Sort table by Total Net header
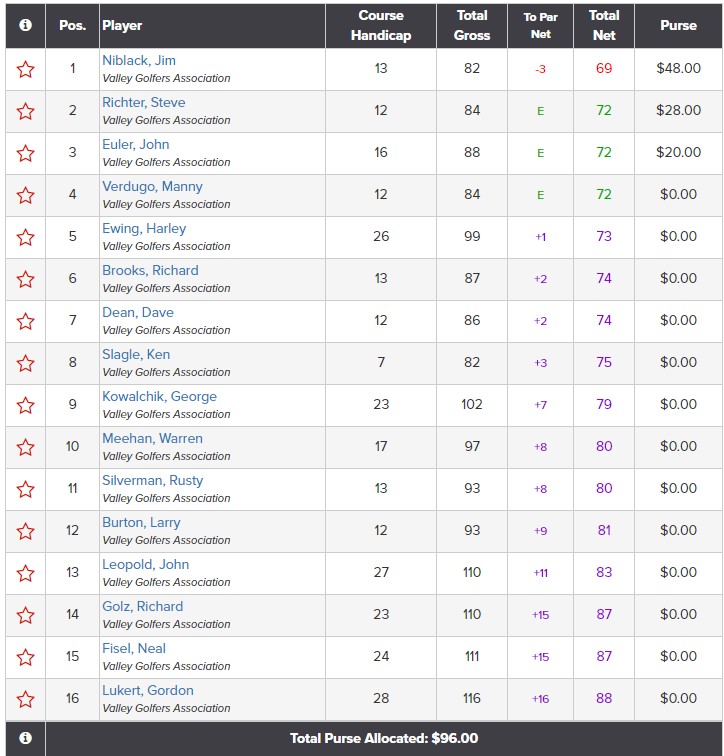Screen dimensions: 724x756 [604, 25]
